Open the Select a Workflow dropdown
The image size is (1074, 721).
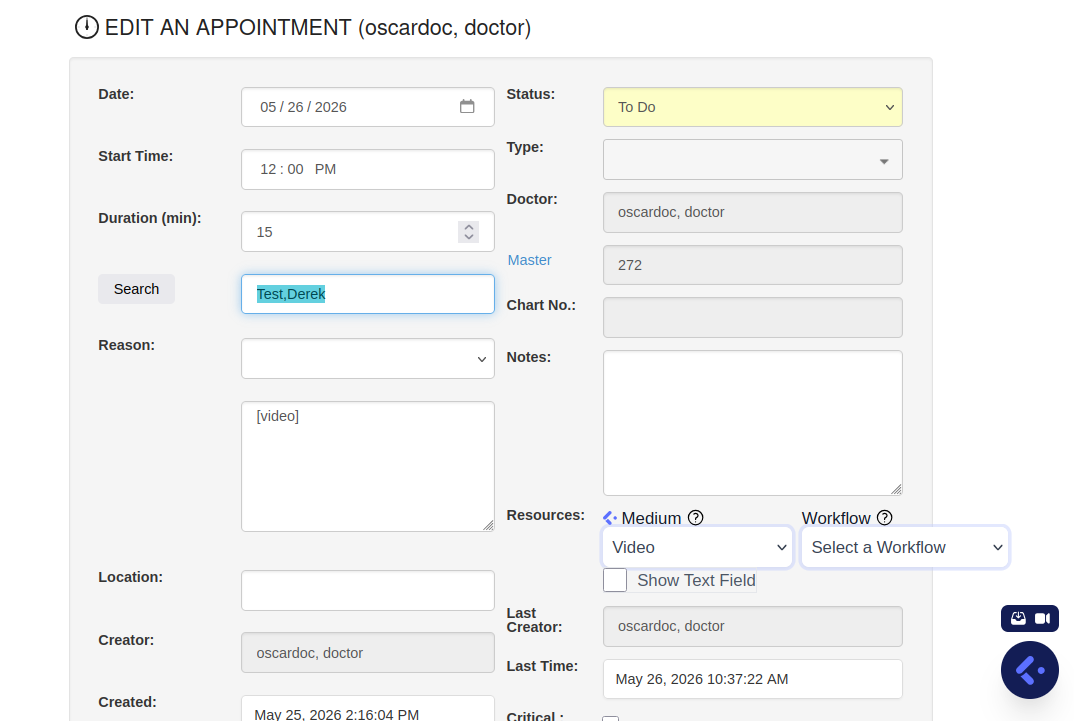coord(905,547)
